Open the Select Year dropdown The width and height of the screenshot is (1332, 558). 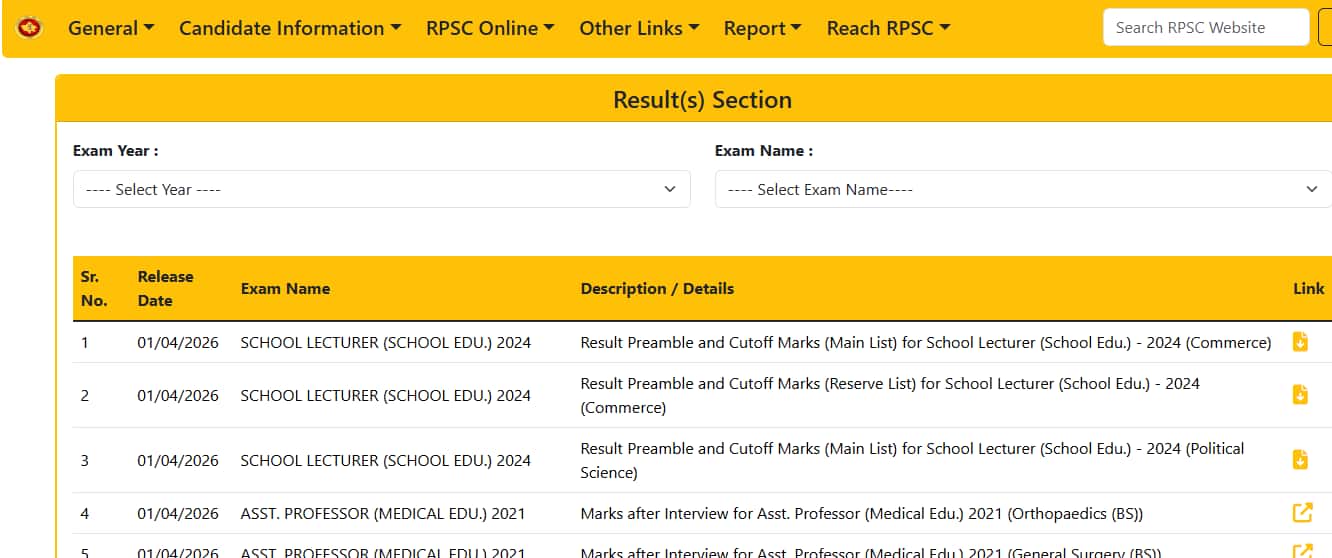click(x=381, y=189)
